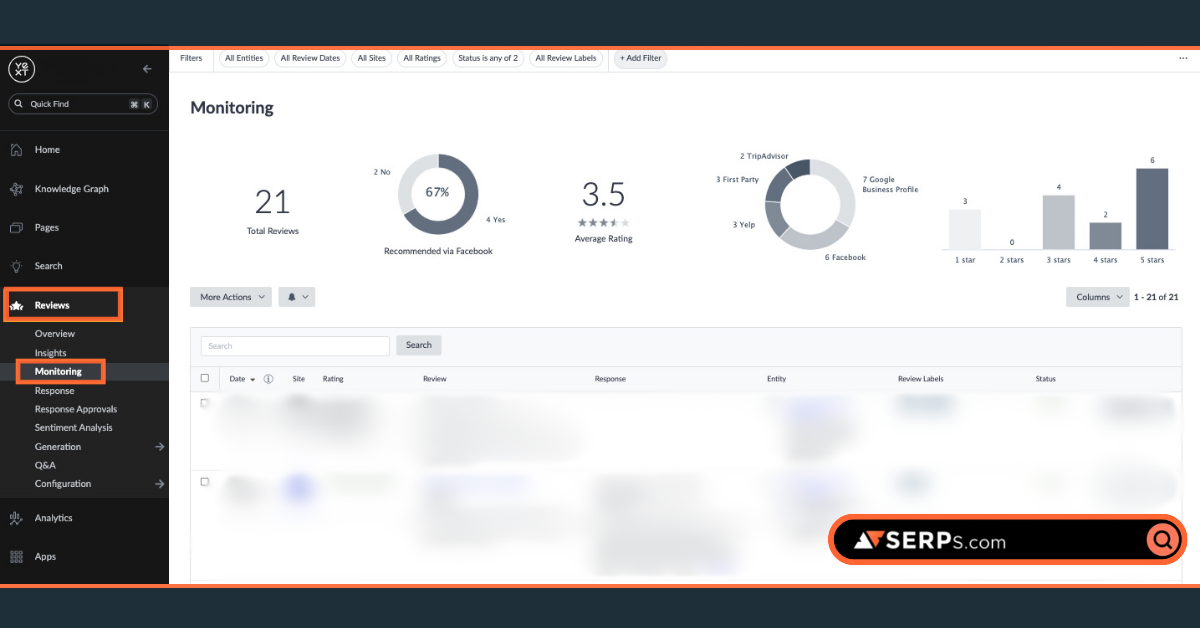1200x628 pixels.
Task: Click the 7 Google Business Profile label
Action: point(890,185)
